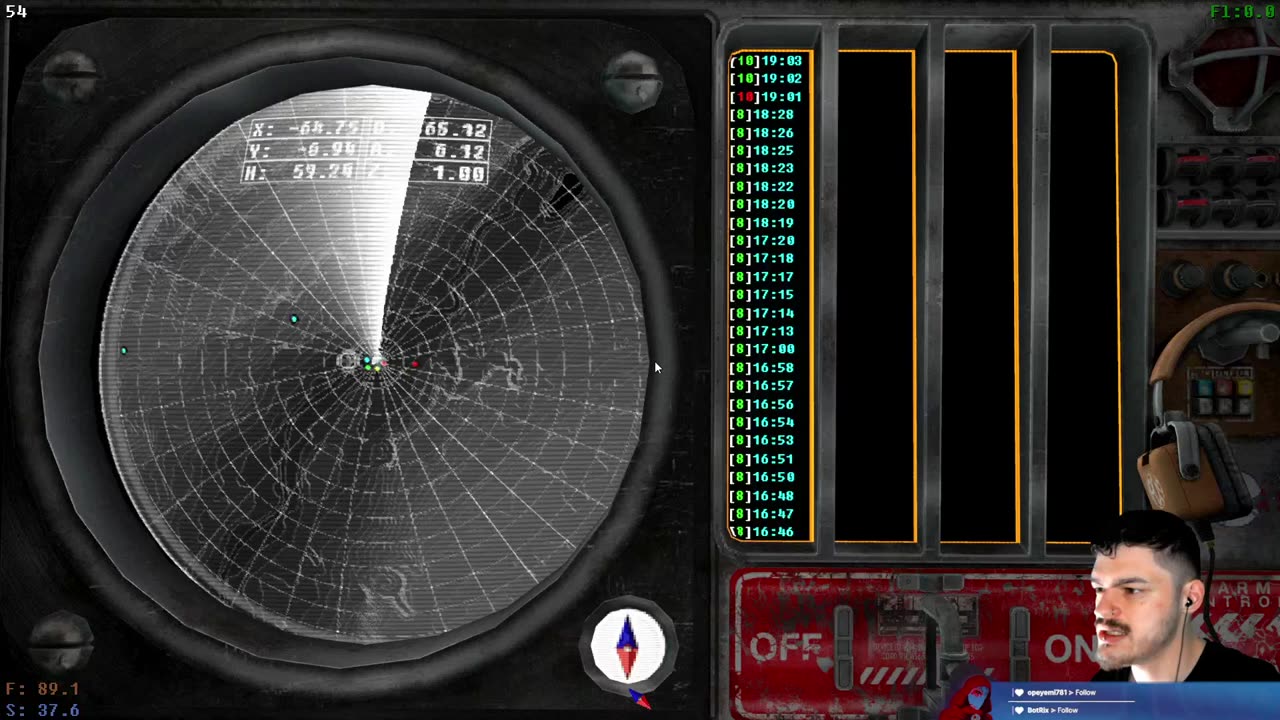
Task: Select signal entry [8]17:14
Action: pos(764,313)
